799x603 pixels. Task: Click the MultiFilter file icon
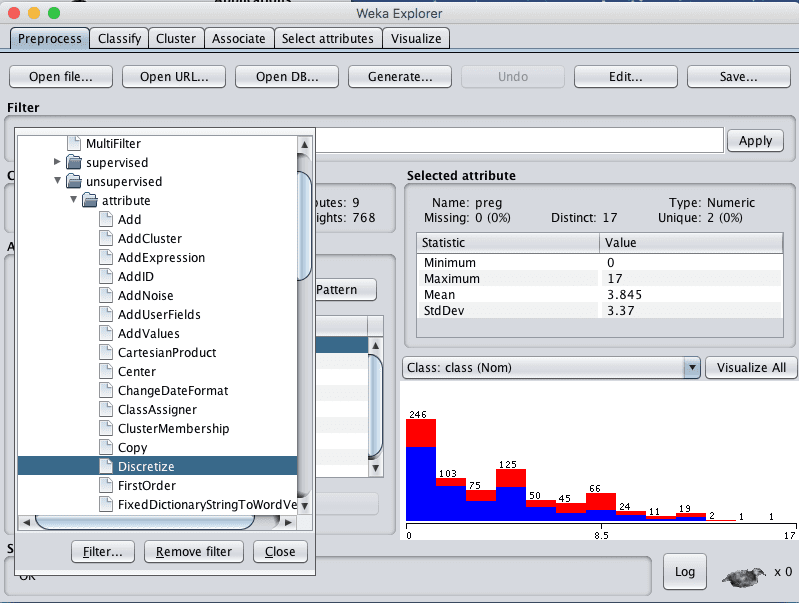click(74, 143)
